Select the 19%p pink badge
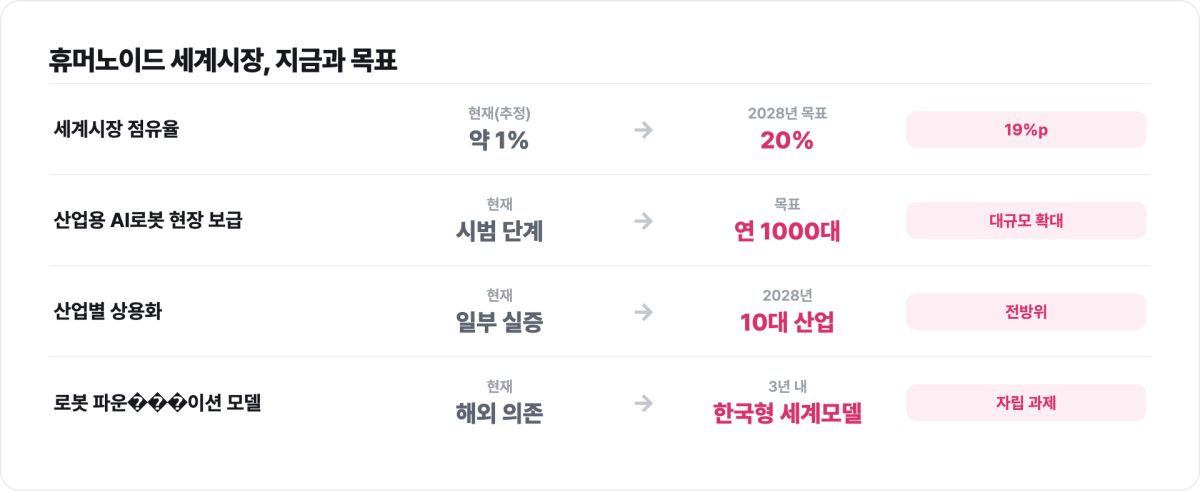This screenshot has width=1200, height=491. click(1026, 130)
